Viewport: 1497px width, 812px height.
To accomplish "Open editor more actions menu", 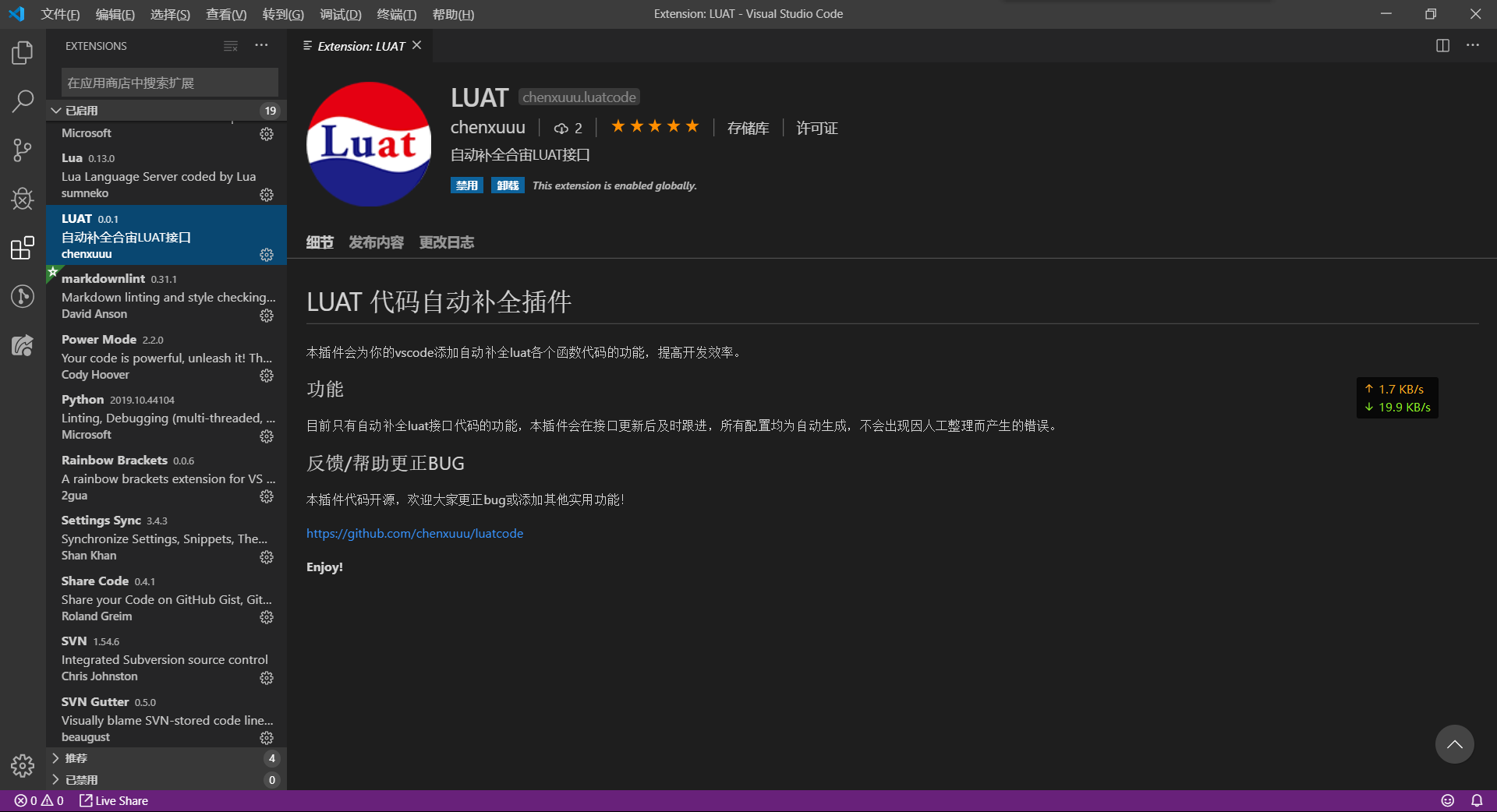I will 1472,46.
